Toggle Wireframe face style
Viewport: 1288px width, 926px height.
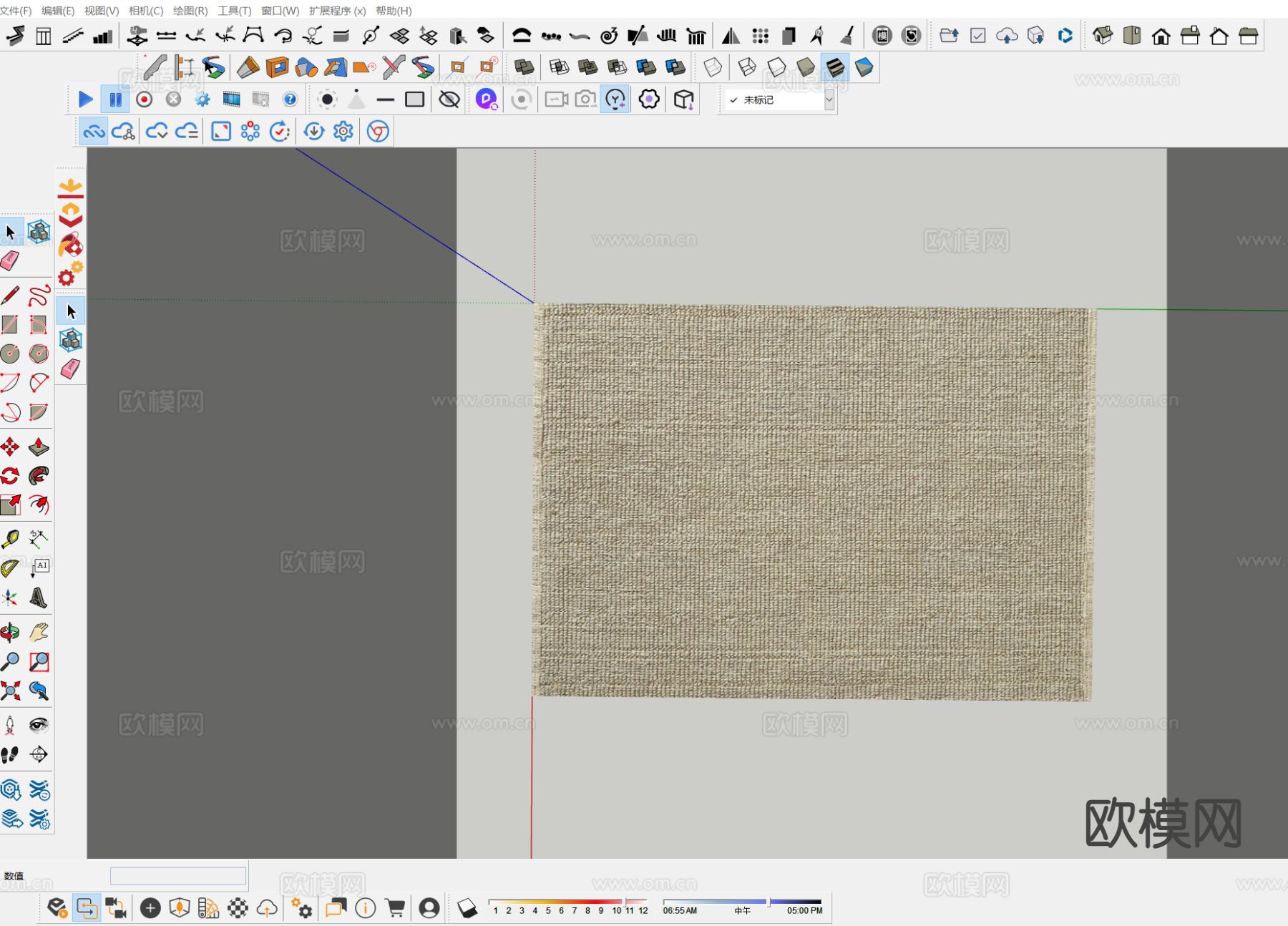coord(747,67)
